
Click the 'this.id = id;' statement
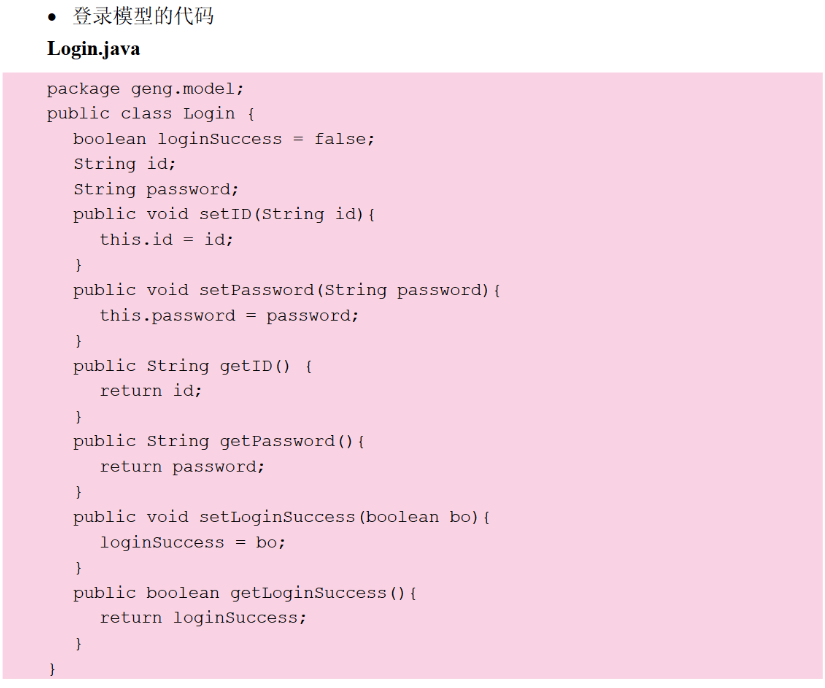point(166,240)
